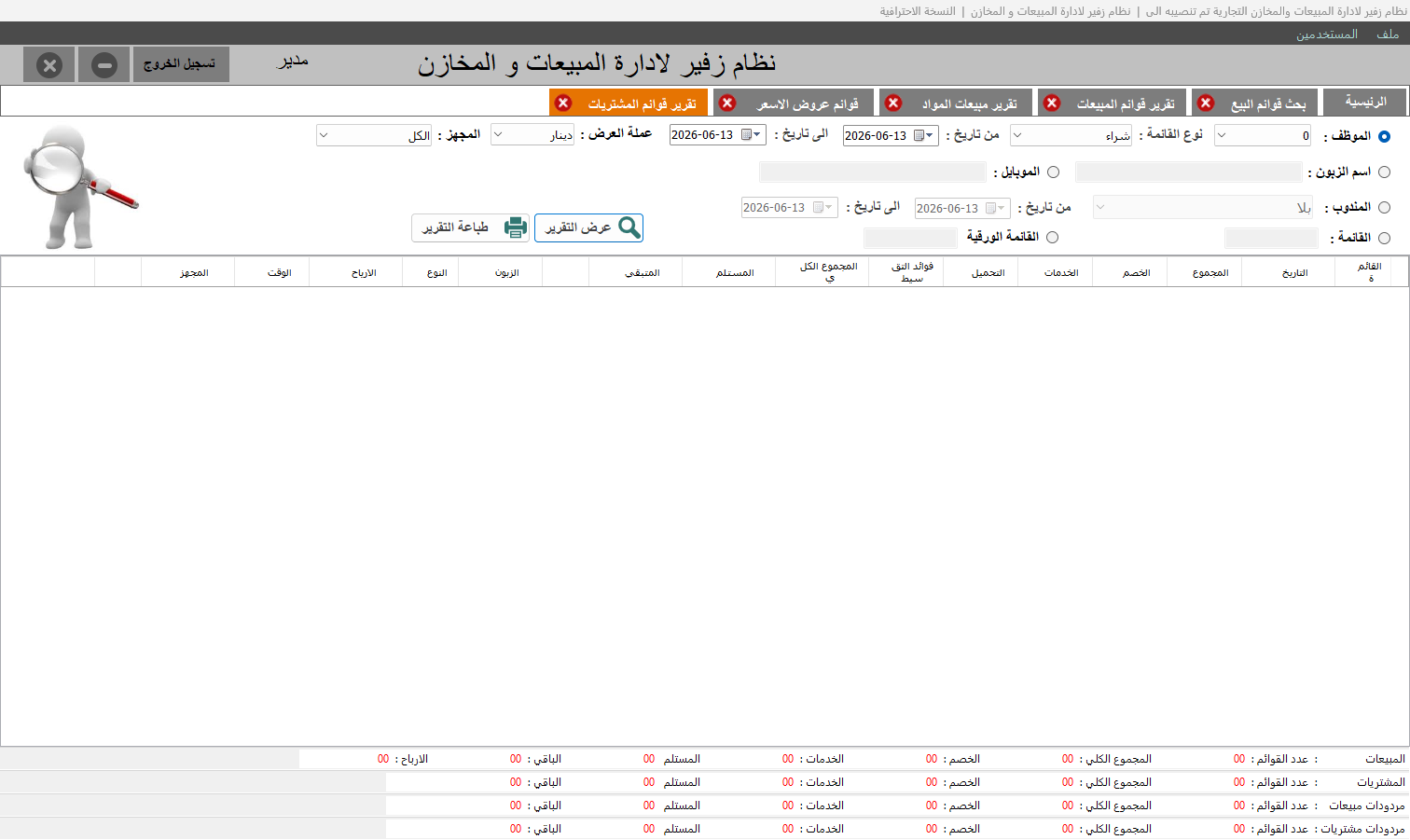Click the القائمة الورقية input field
The height and width of the screenshot is (840, 1410).
911,238
